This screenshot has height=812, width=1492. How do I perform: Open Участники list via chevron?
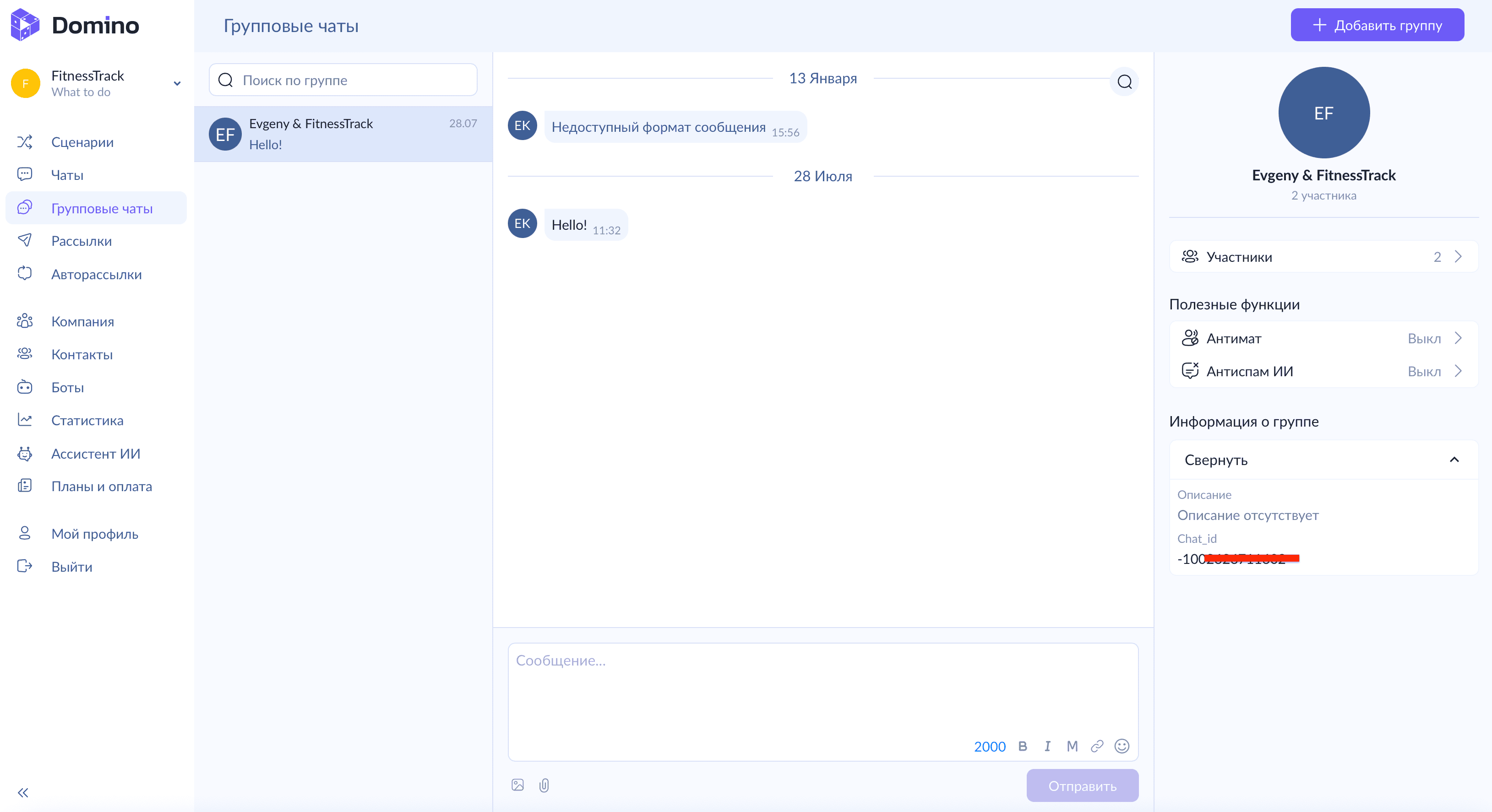pyautogui.click(x=1459, y=256)
